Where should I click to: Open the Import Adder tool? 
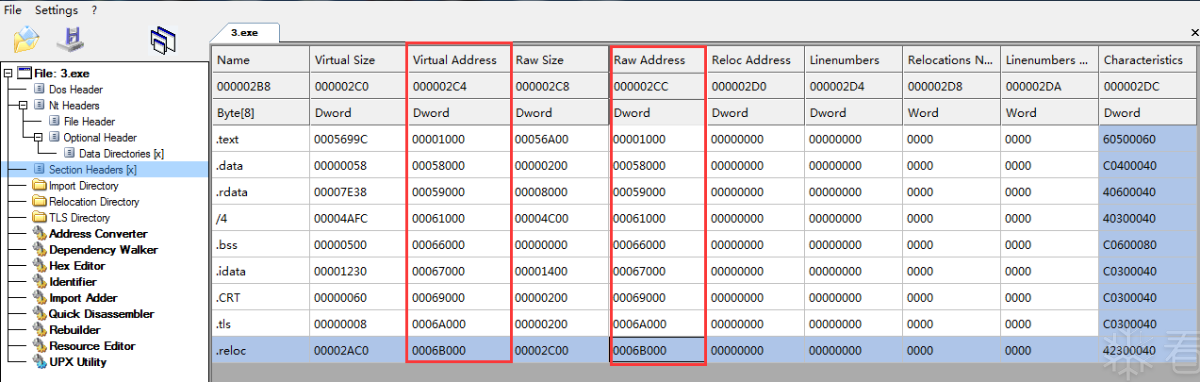83,297
